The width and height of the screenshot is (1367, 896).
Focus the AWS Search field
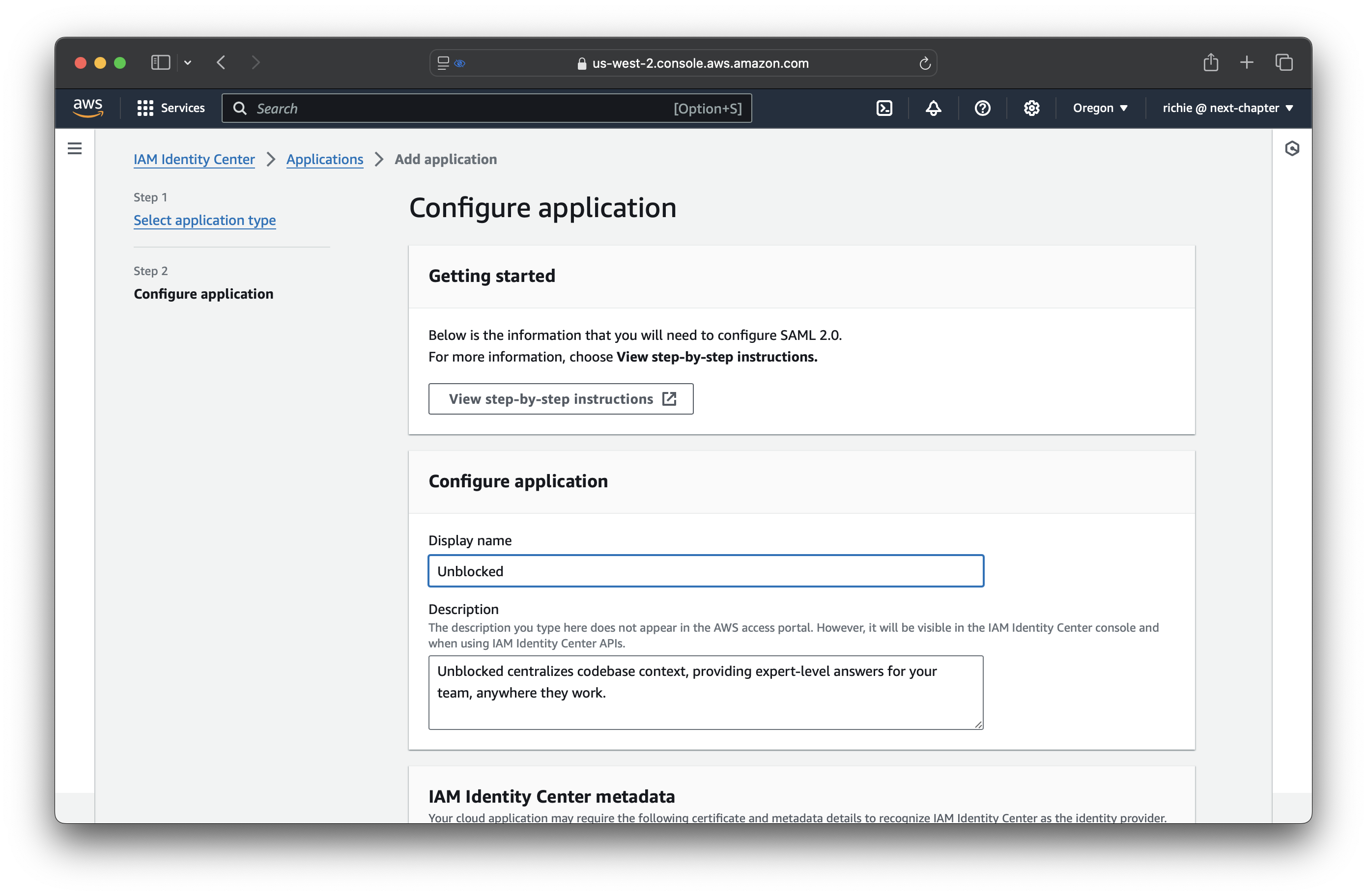click(x=486, y=108)
